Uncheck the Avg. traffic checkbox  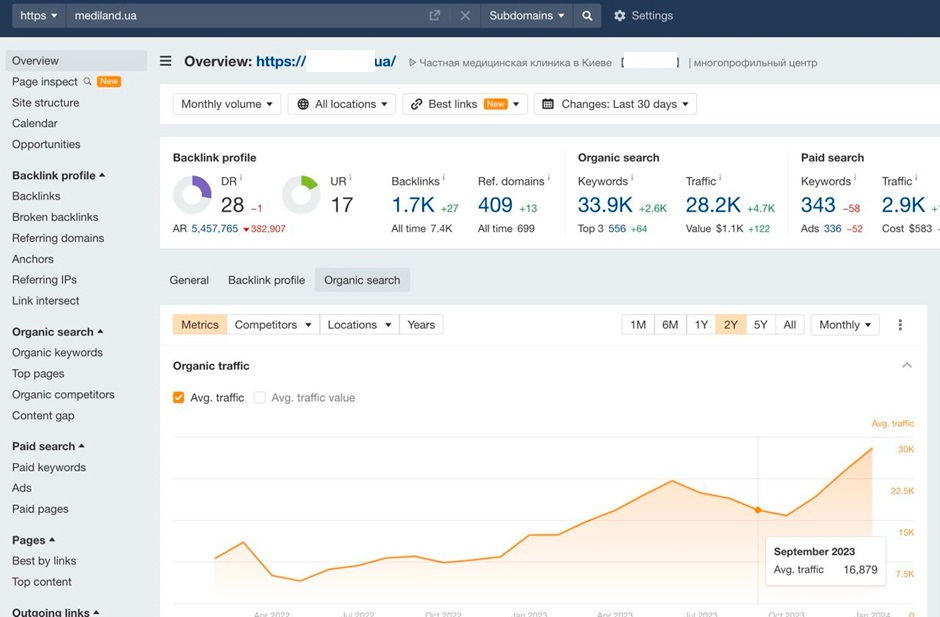(179, 398)
